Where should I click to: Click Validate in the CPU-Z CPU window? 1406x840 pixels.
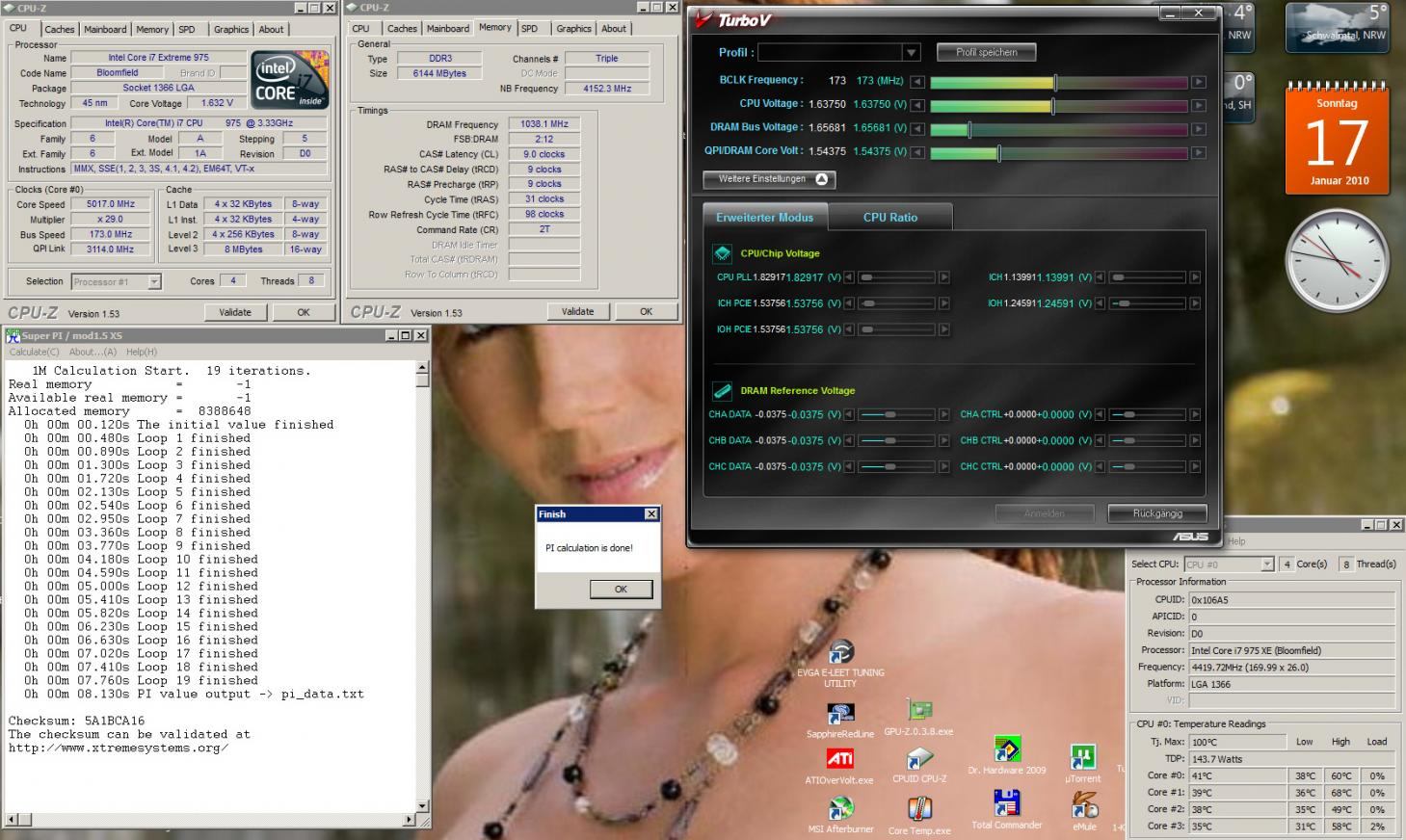coord(235,312)
